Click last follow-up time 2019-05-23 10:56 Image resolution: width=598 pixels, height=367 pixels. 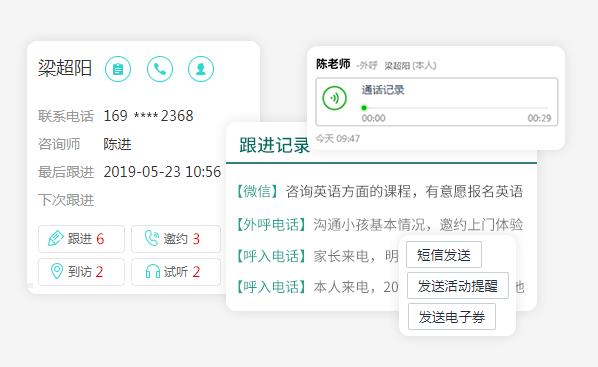pos(162,172)
